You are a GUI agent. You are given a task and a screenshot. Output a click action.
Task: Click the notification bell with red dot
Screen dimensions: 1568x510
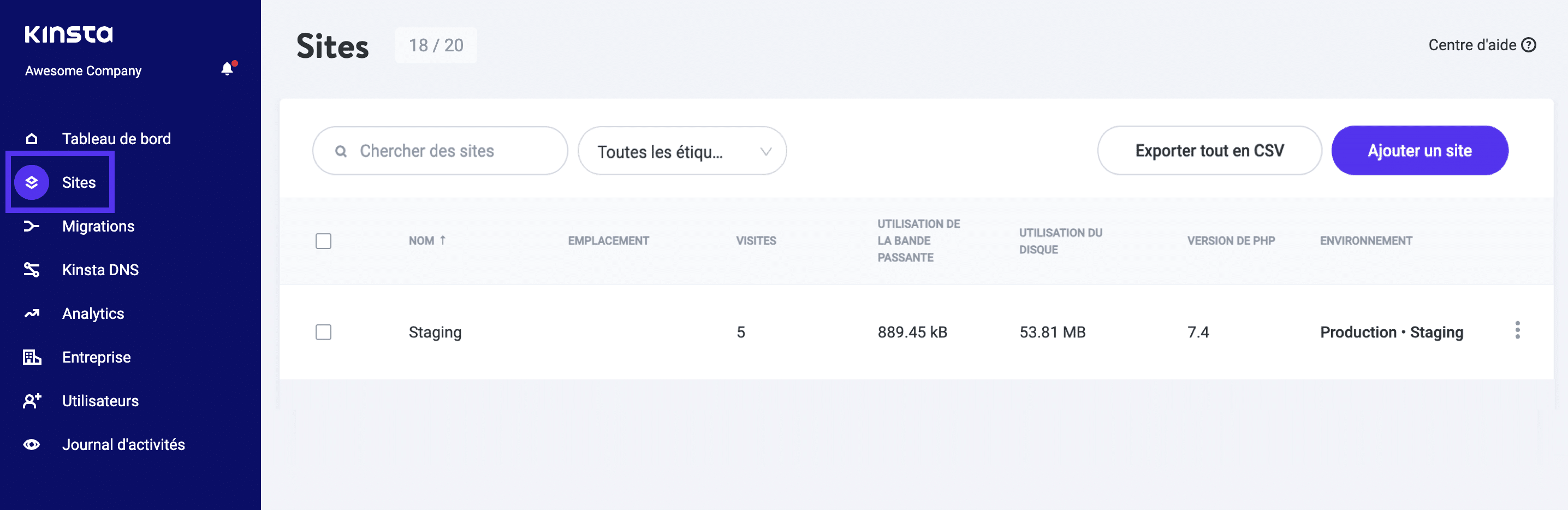pyautogui.click(x=228, y=68)
